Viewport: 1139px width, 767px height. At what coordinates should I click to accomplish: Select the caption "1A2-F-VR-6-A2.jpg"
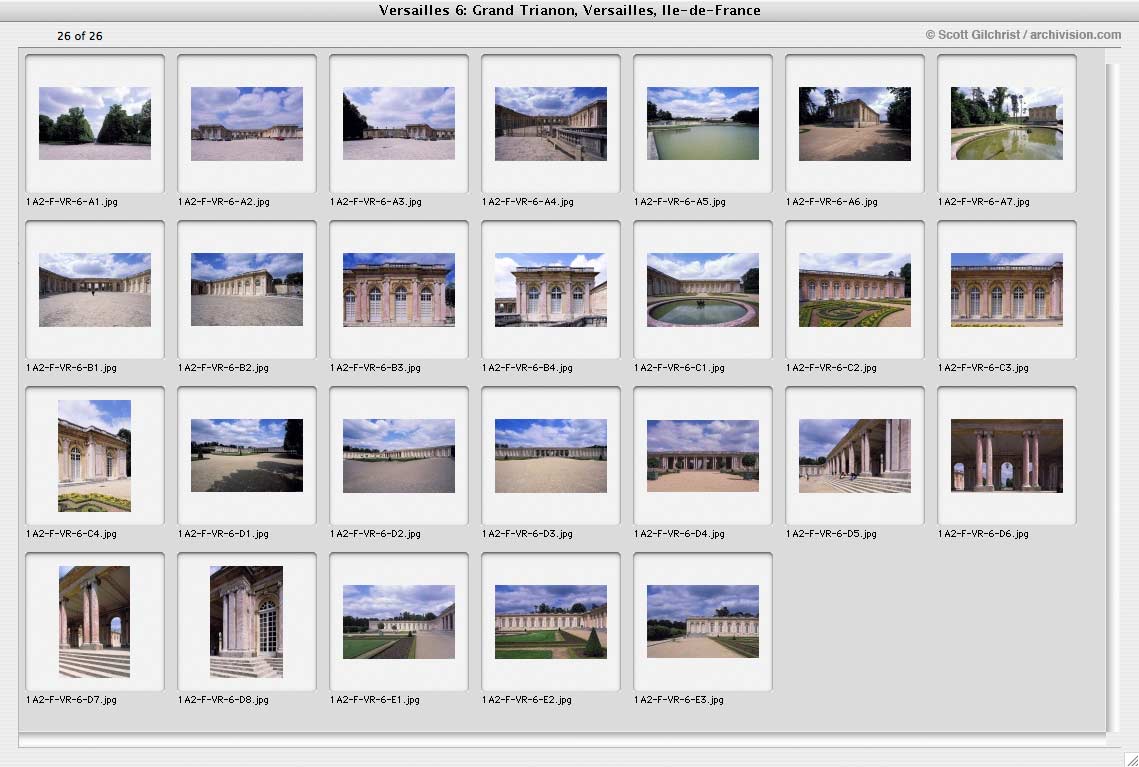[224, 202]
